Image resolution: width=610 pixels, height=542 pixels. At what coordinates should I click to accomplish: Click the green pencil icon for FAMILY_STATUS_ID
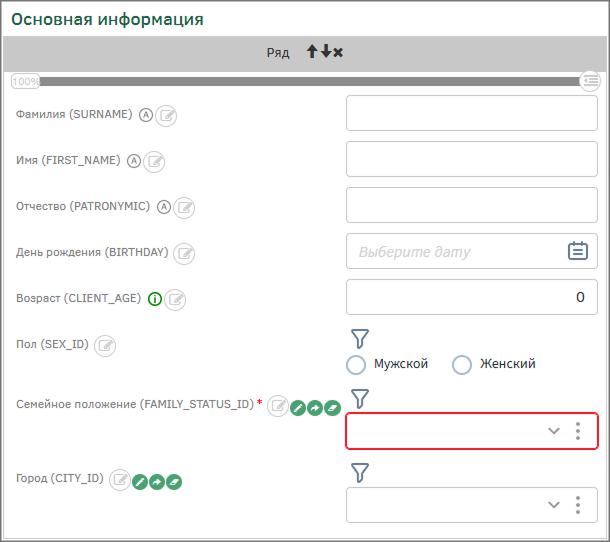(297, 407)
